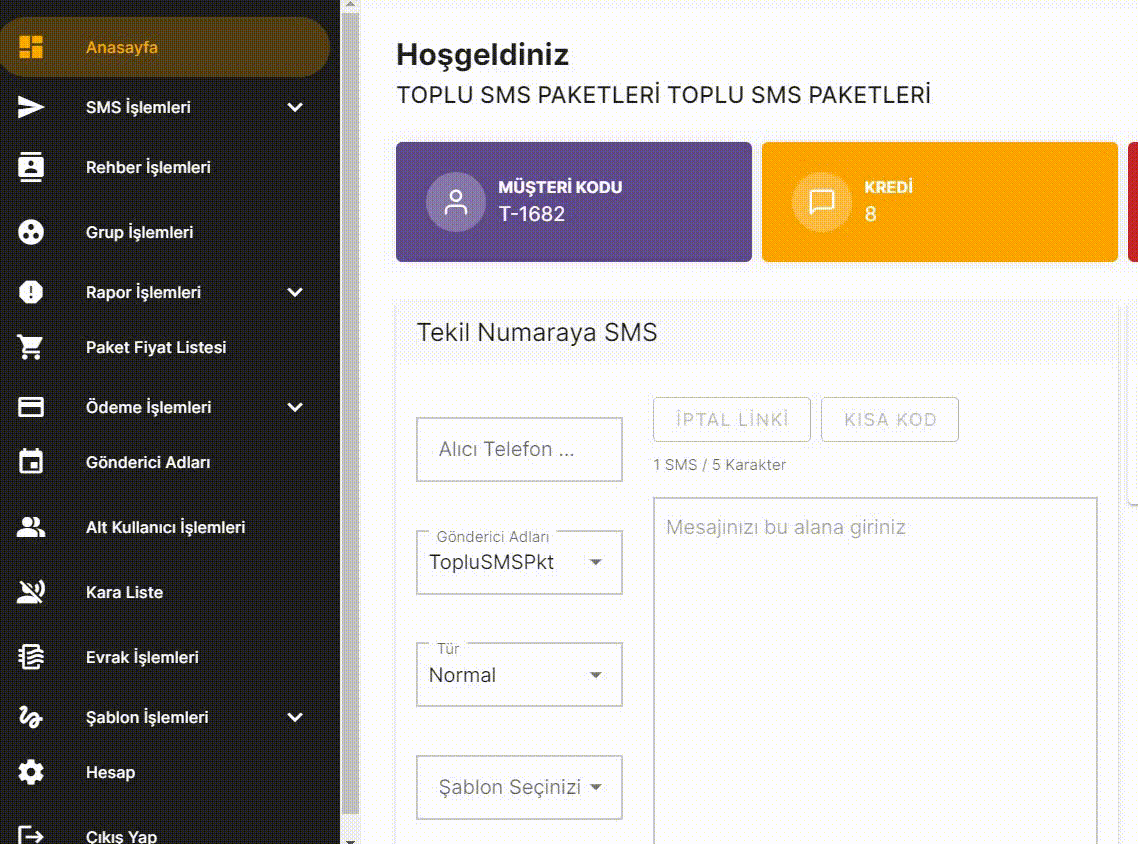
Task: Open the Rehber İşlemleri menu item
Action: pyautogui.click(x=165, y=168)
